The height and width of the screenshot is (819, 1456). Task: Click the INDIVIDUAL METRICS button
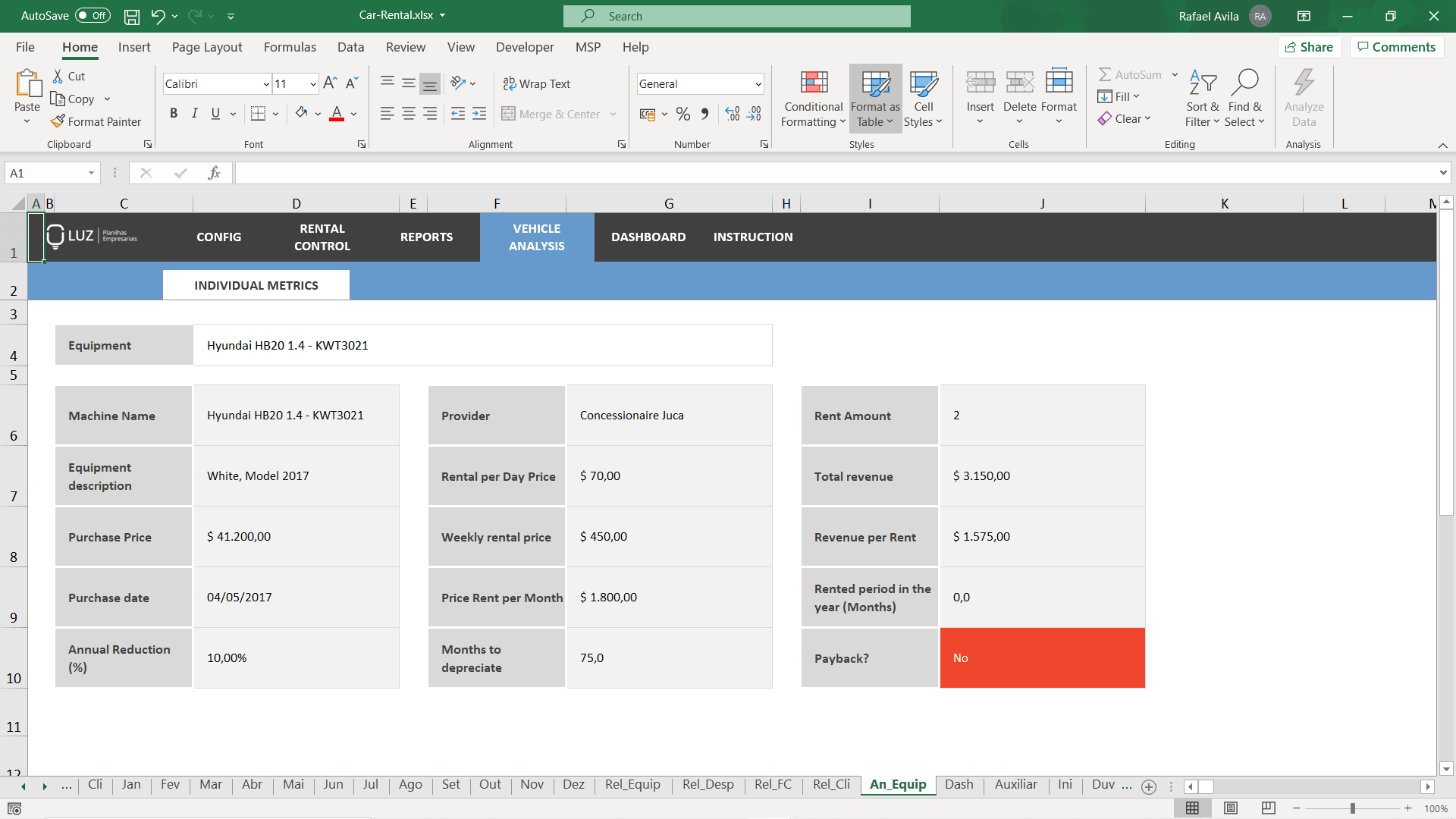tap(256, 284)
